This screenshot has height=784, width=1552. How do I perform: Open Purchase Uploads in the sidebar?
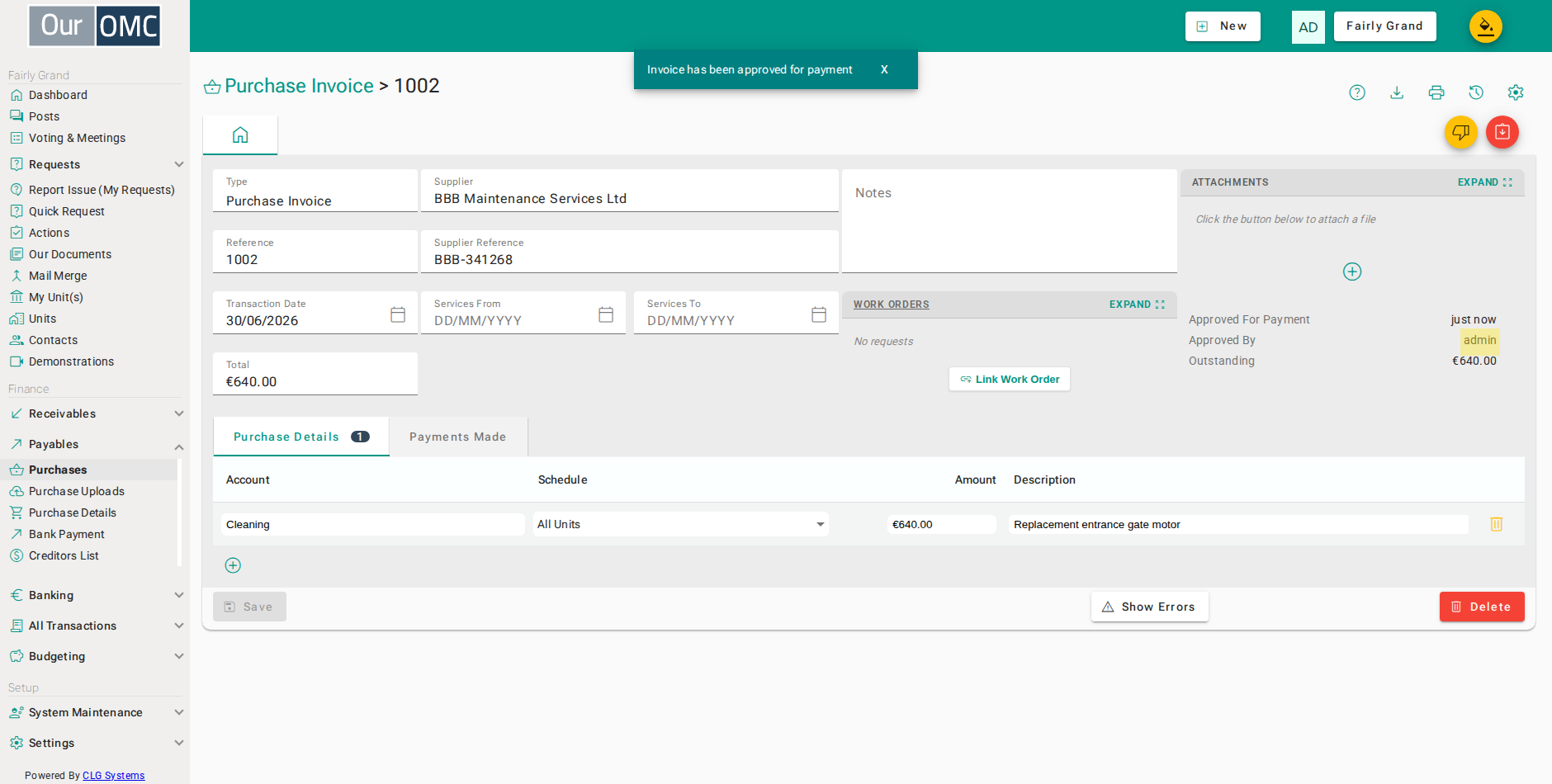(76, 491)
